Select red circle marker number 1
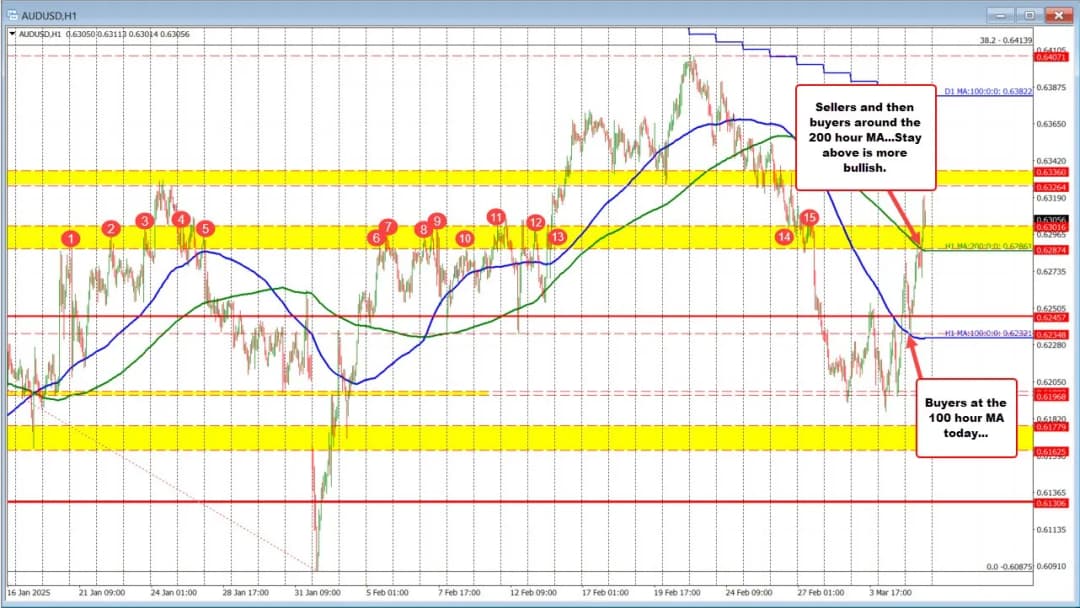Viewport: 1080px width, 608px height. coord(70,238)
